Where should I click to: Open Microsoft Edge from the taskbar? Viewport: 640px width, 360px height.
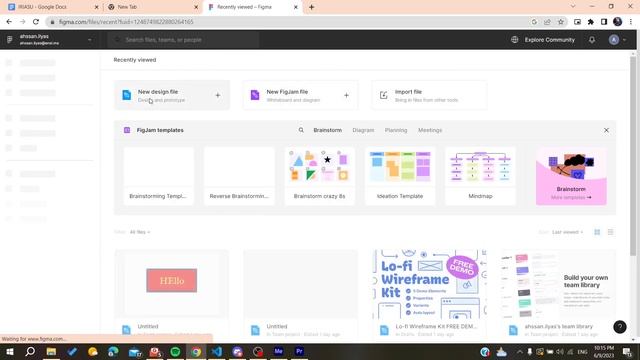(113, 351)
